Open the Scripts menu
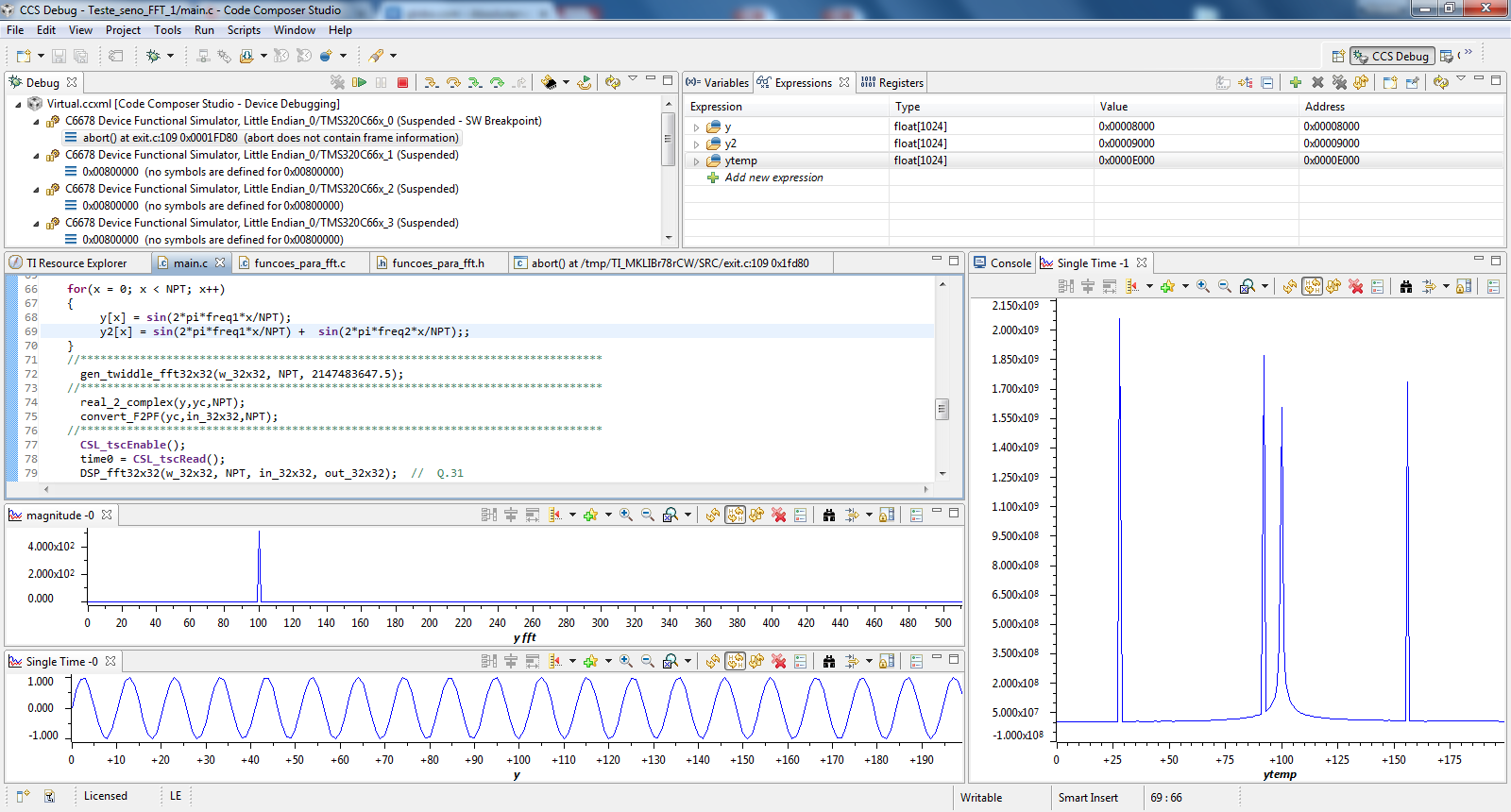 [244, 30]
